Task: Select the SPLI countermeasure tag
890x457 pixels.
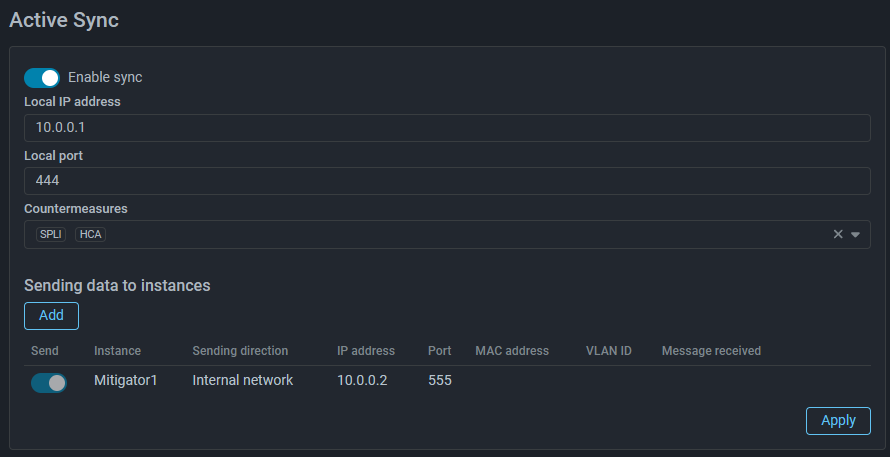Action: click(x=51, y=234)
